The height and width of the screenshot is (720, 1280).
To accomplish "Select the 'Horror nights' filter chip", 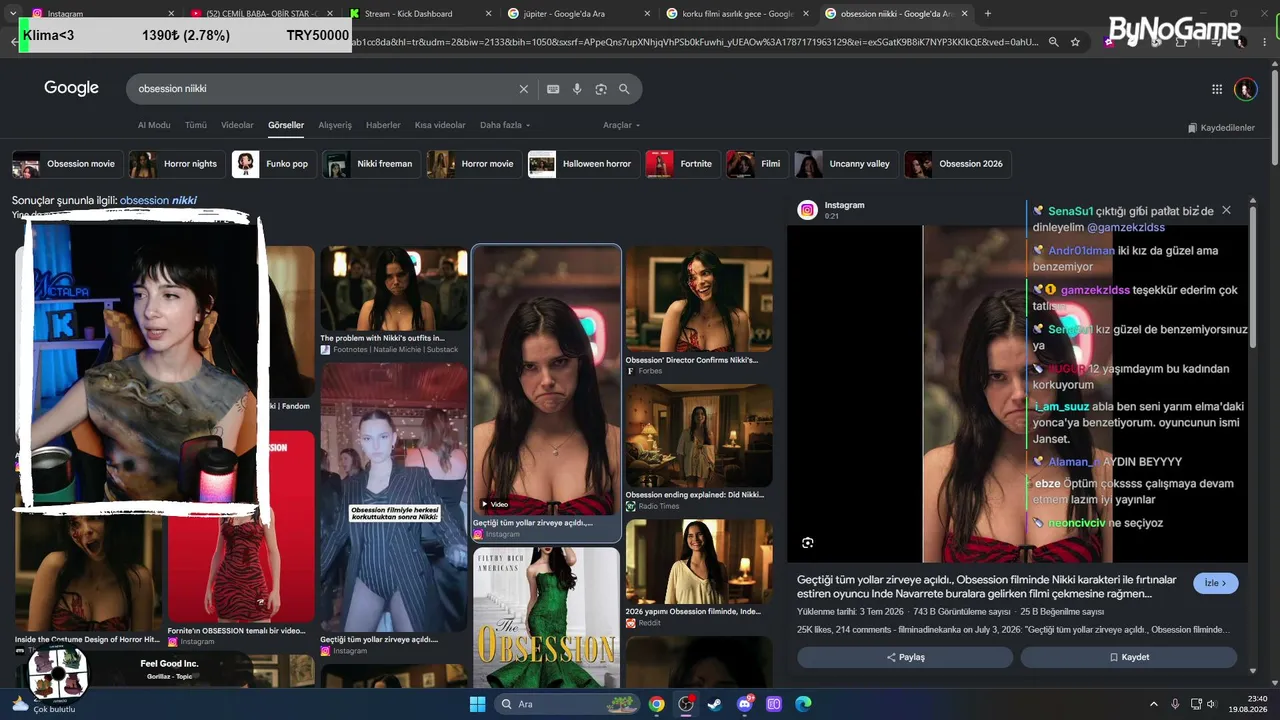I will (x=176, y=164).
